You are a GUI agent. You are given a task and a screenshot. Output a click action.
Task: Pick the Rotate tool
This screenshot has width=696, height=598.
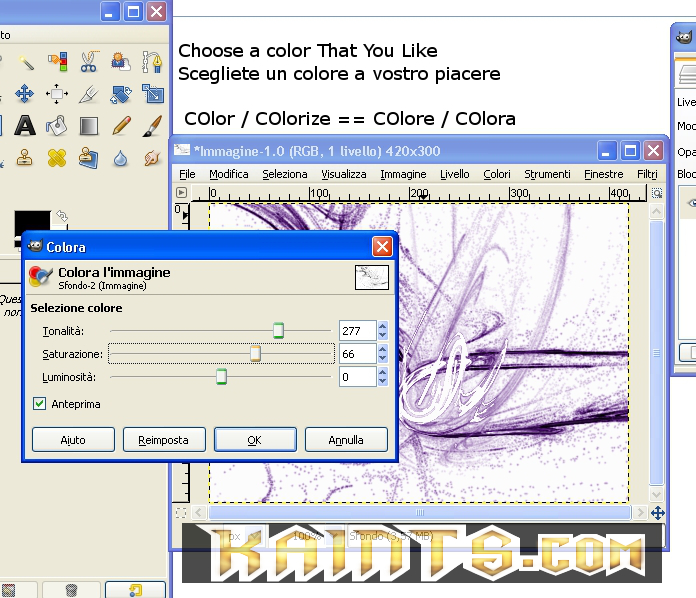pyautogui.click(x=120, y=94)
